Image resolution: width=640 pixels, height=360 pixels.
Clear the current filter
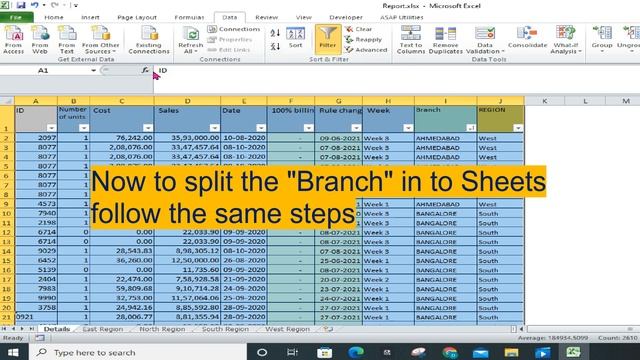[x=358, y=29]
